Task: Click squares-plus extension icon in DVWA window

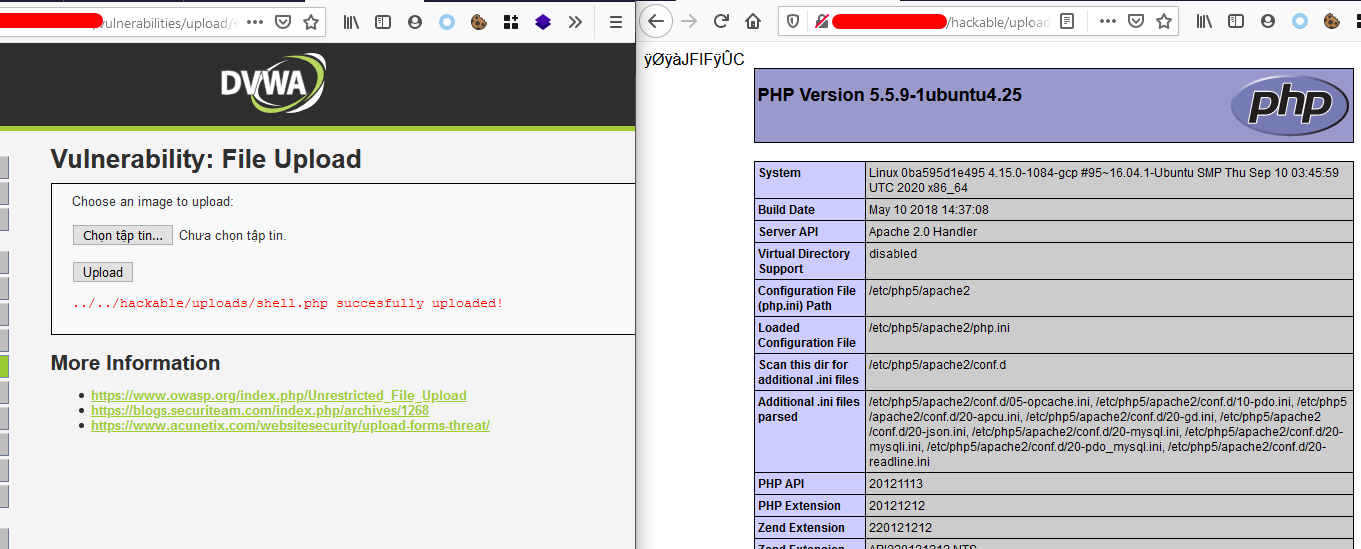Action: 511,21
